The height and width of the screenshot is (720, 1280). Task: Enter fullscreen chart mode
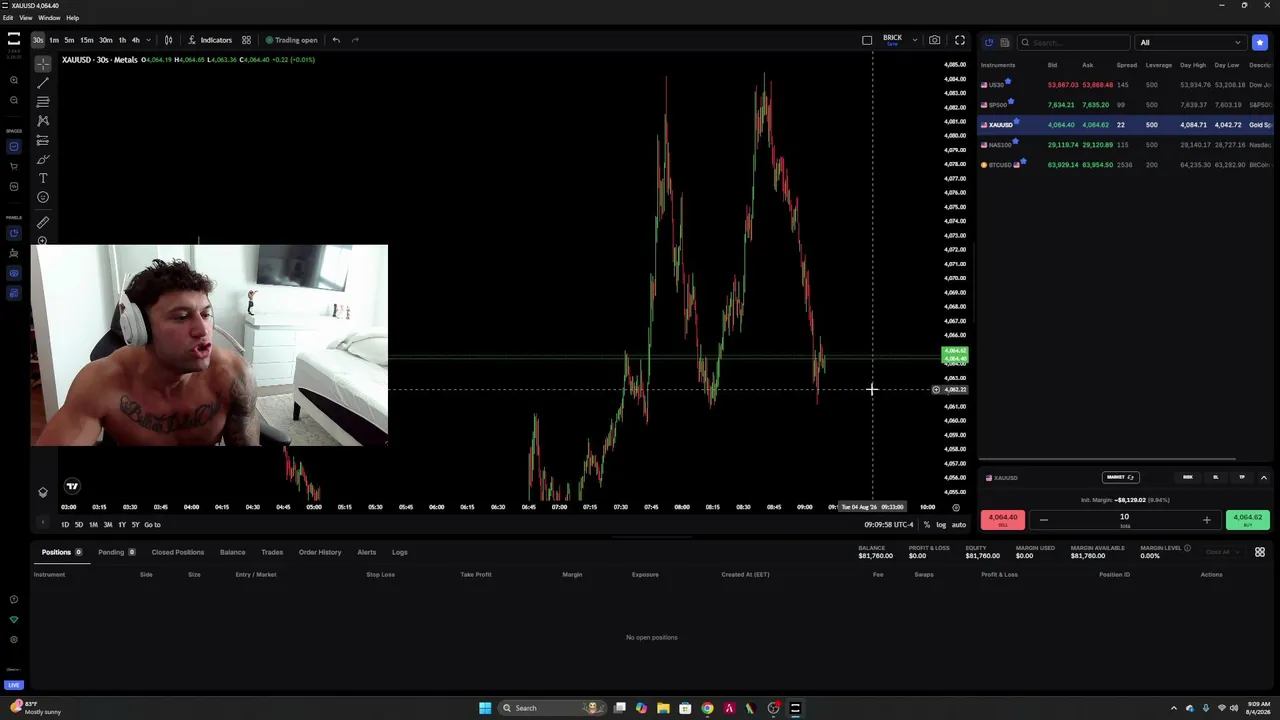(x=960, y=40)
